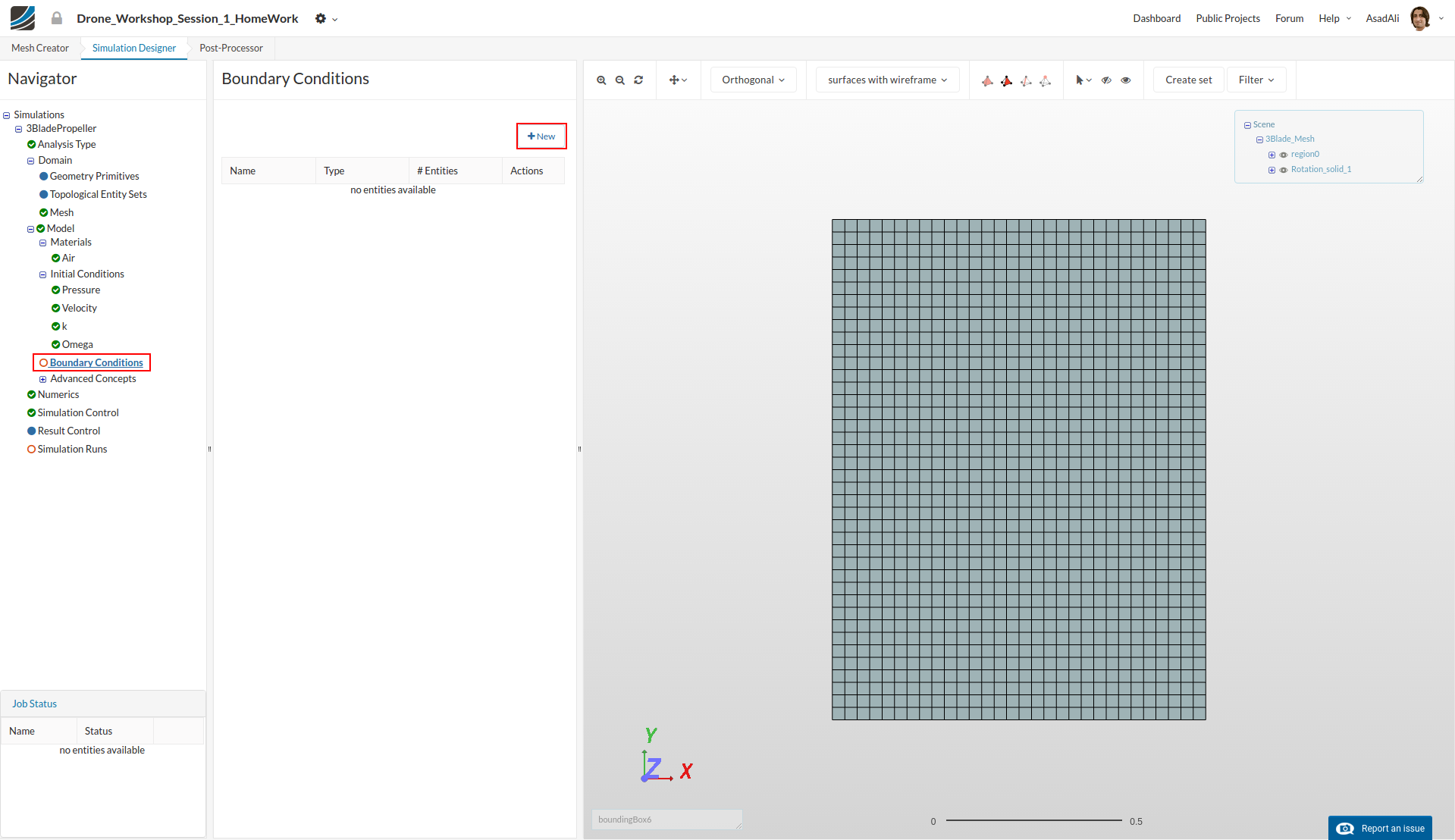Select the Air material
The image size is (1455, 840).
point(68,259)
